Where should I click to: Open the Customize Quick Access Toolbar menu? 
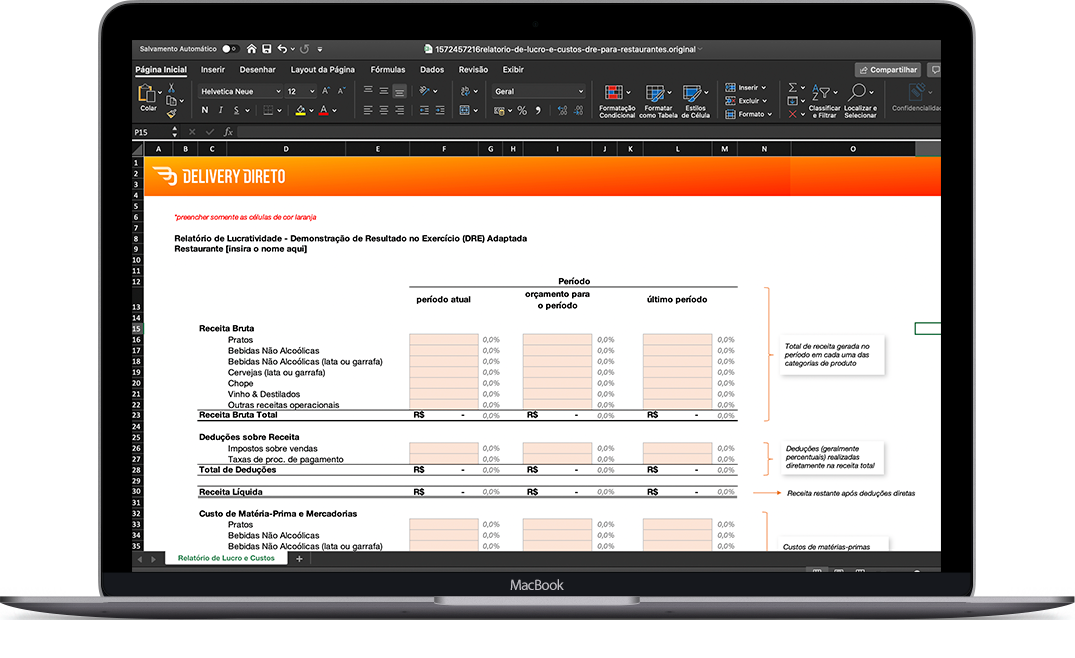coord(320,49)
